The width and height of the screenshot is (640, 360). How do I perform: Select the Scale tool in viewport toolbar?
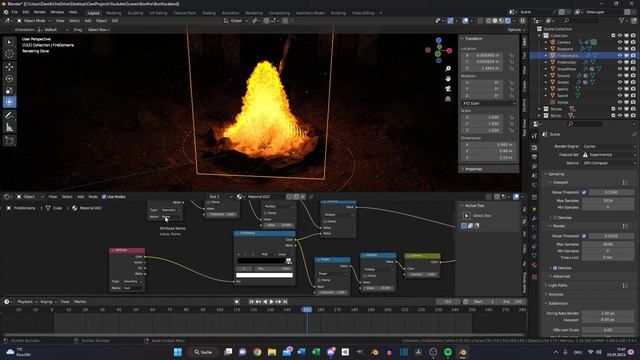click(9, 90)
